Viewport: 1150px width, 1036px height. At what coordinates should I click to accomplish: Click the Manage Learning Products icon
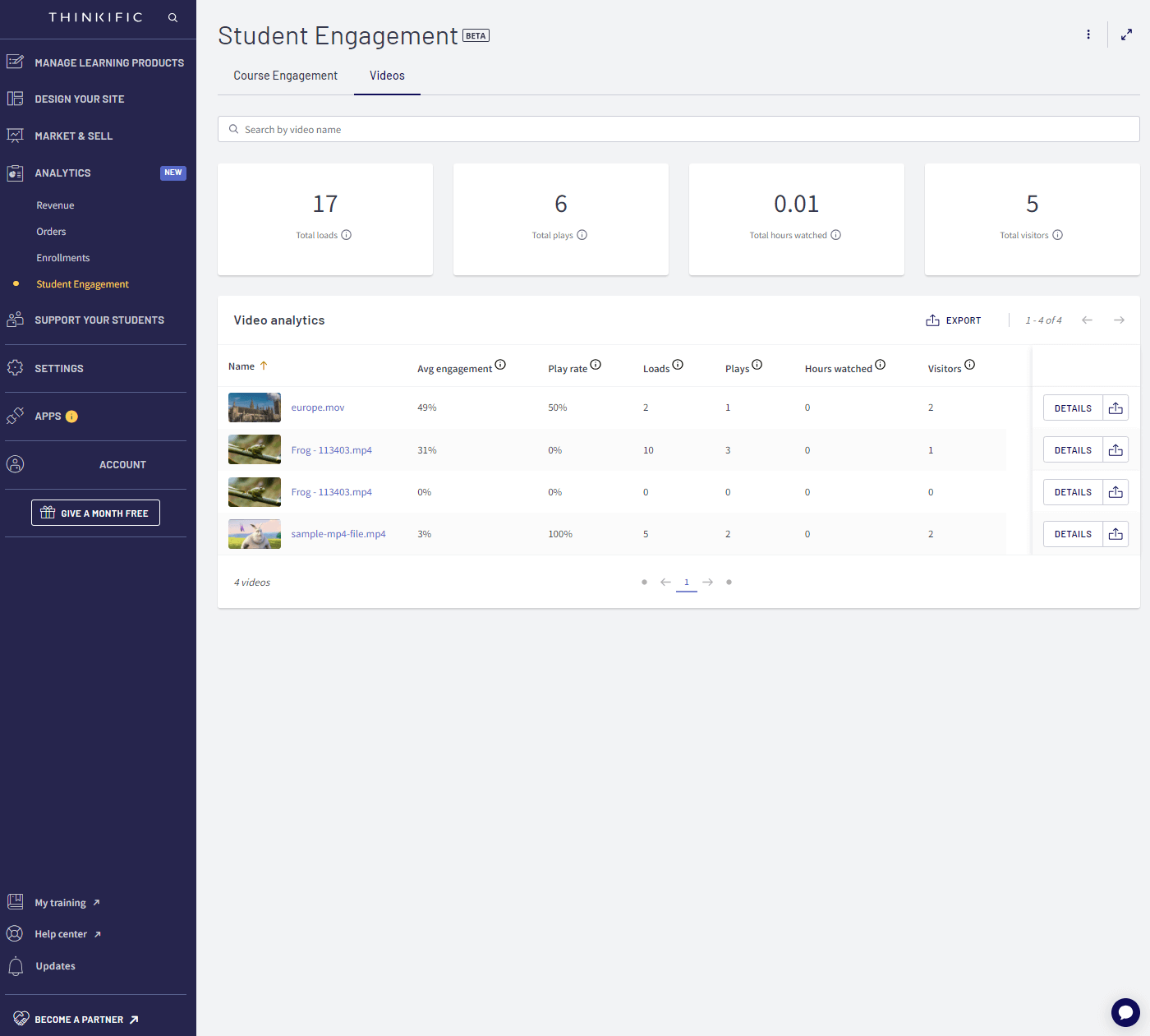(x=15, y=62)
